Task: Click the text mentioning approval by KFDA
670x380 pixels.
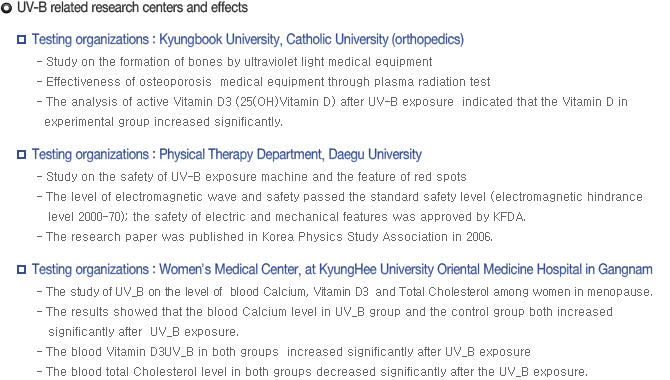Action: pos(287,217)
